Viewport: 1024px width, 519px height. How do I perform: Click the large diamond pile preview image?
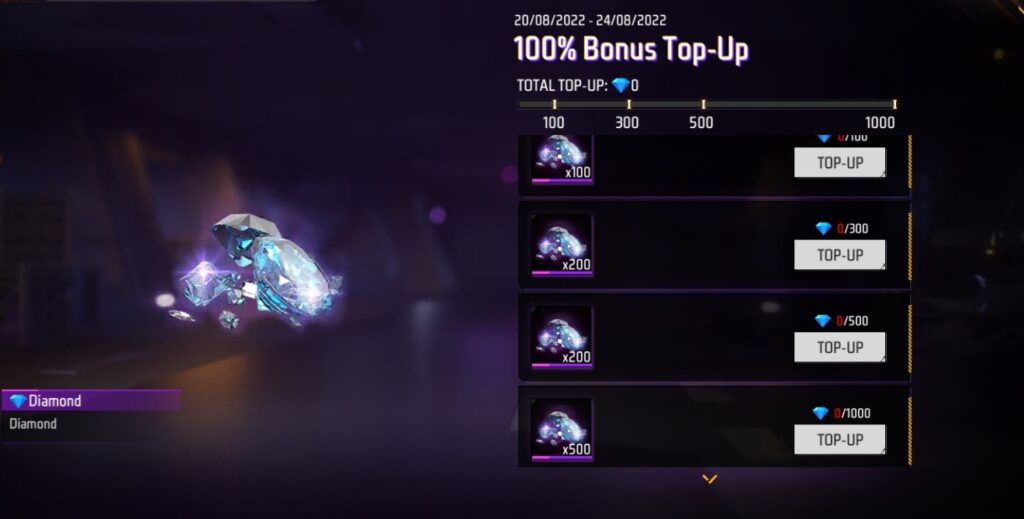(257, 270)
